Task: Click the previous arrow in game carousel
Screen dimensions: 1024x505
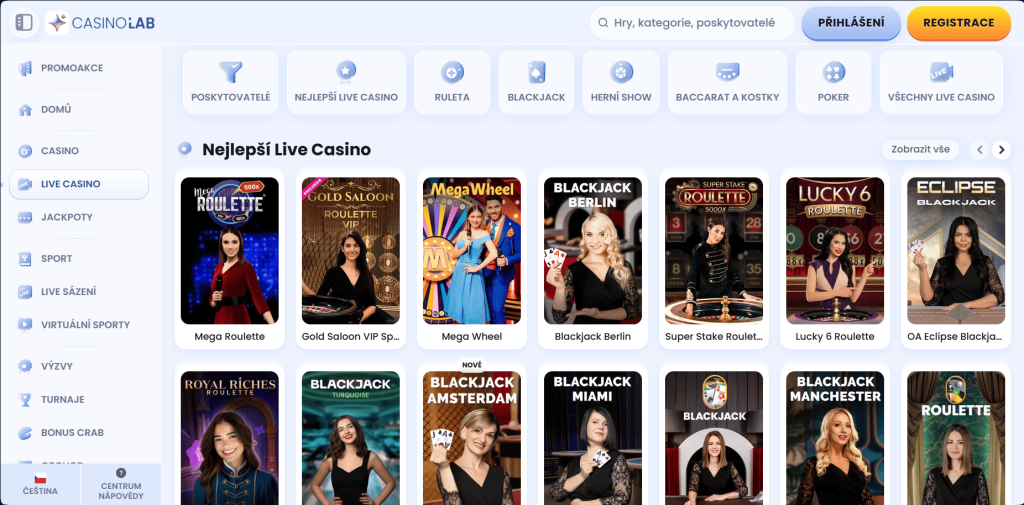Action: [x=980, y=150]
